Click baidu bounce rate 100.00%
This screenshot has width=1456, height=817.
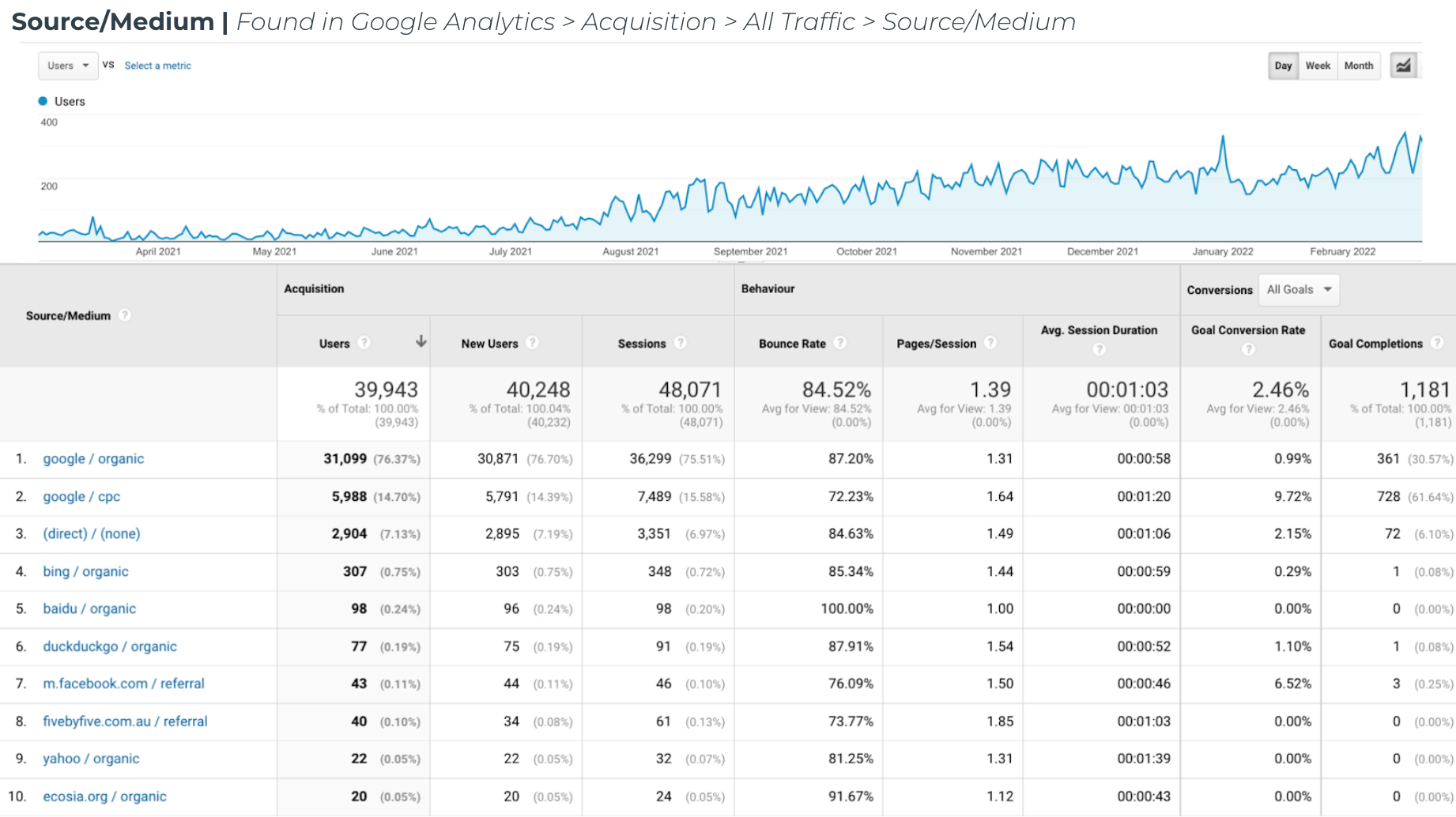click(x=847, y=609)
